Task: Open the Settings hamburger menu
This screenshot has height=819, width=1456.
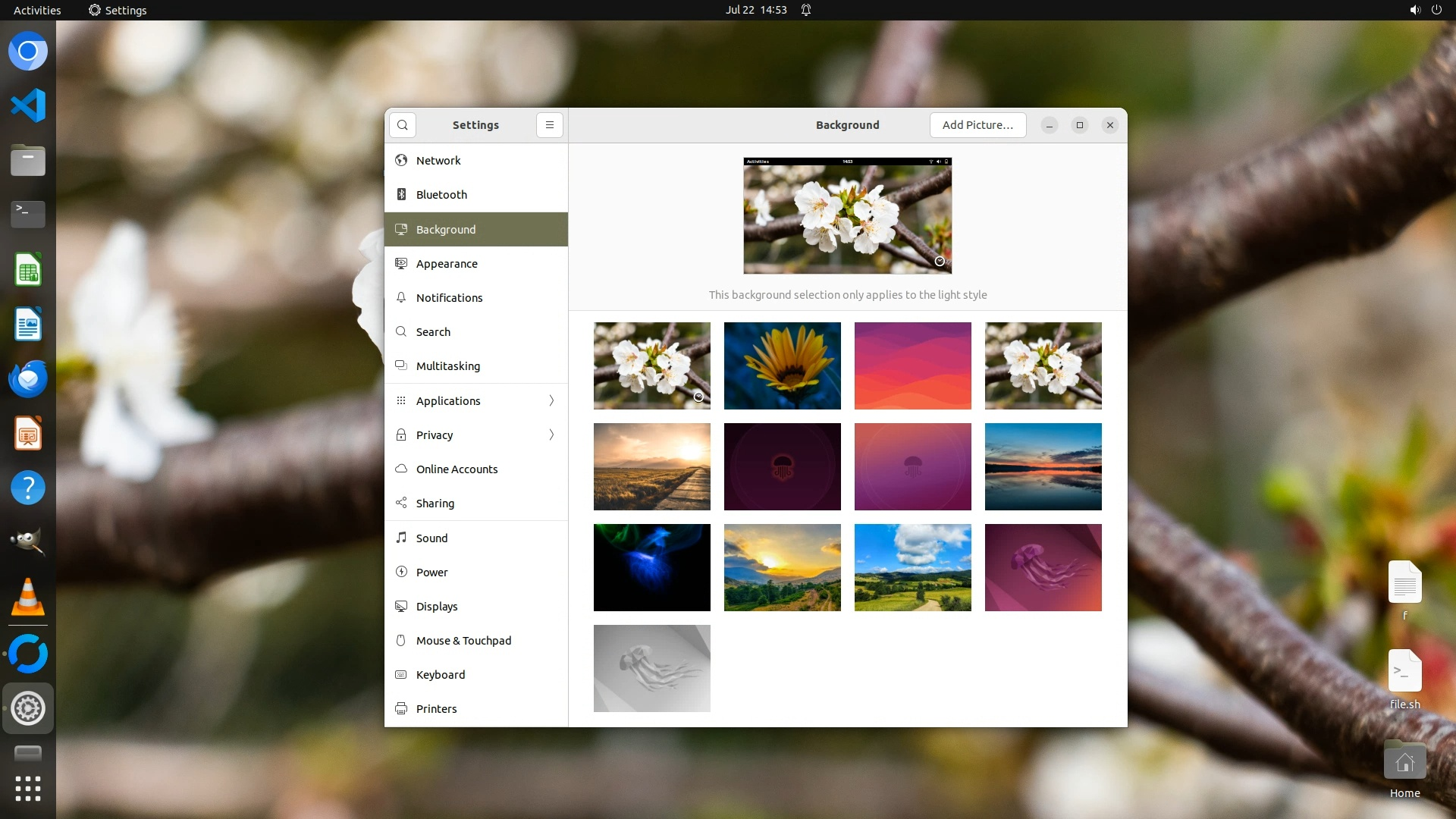Action: (x=550, y=125)
